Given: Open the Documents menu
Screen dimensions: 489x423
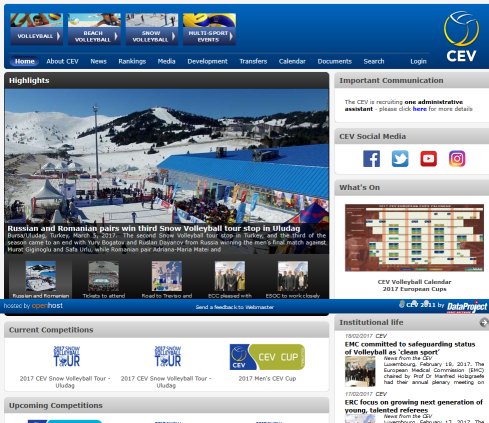Looking at the screenshot, I should click(335, 61).
